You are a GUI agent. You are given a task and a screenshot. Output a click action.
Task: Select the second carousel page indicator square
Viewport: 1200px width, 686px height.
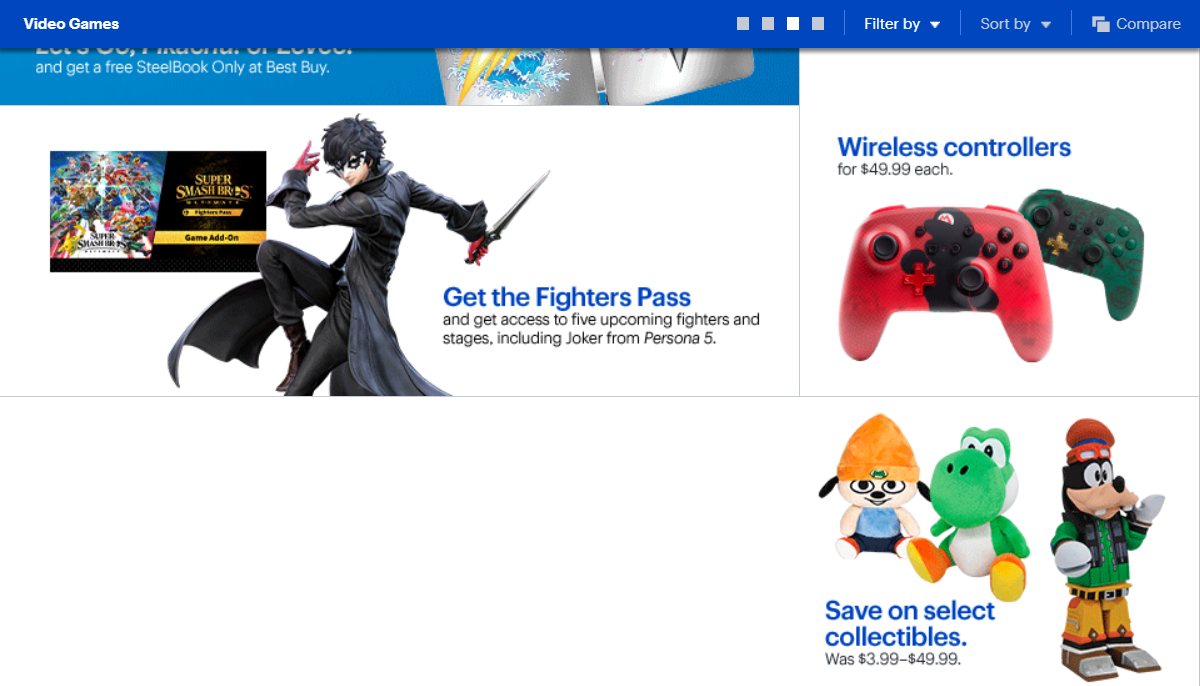pyautogui.click(x=768, y=24)
